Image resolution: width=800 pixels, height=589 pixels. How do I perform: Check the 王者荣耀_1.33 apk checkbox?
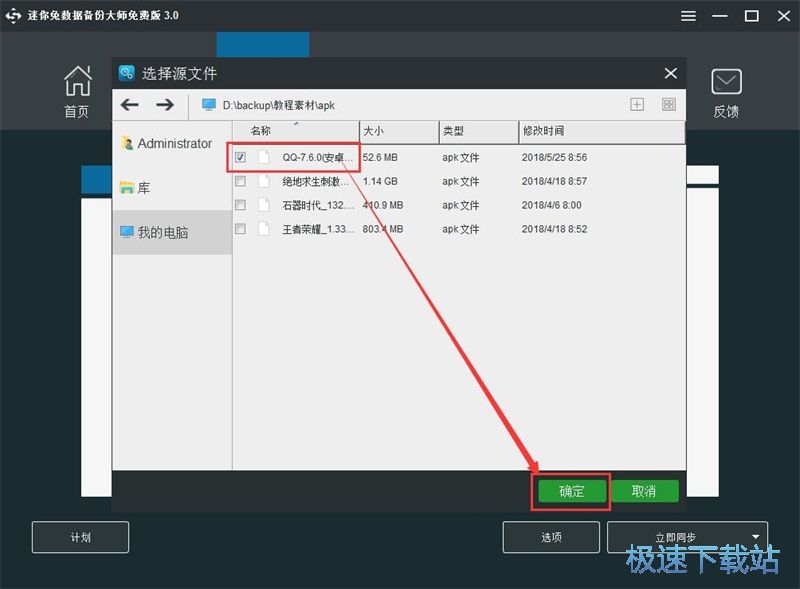click(x=240, y=229)
